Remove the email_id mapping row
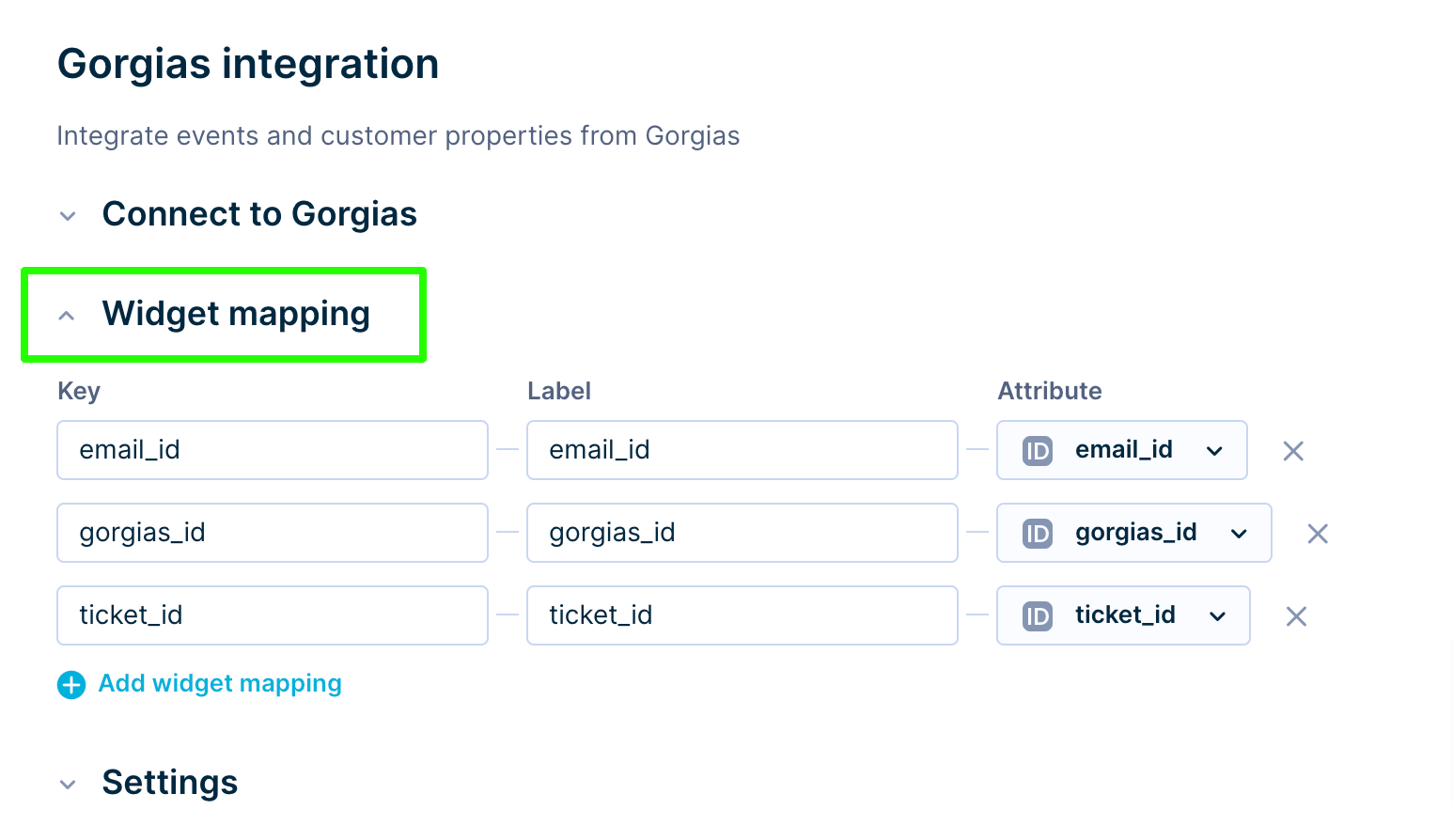Screen dimensions: 1453x840 [1293, 451]
